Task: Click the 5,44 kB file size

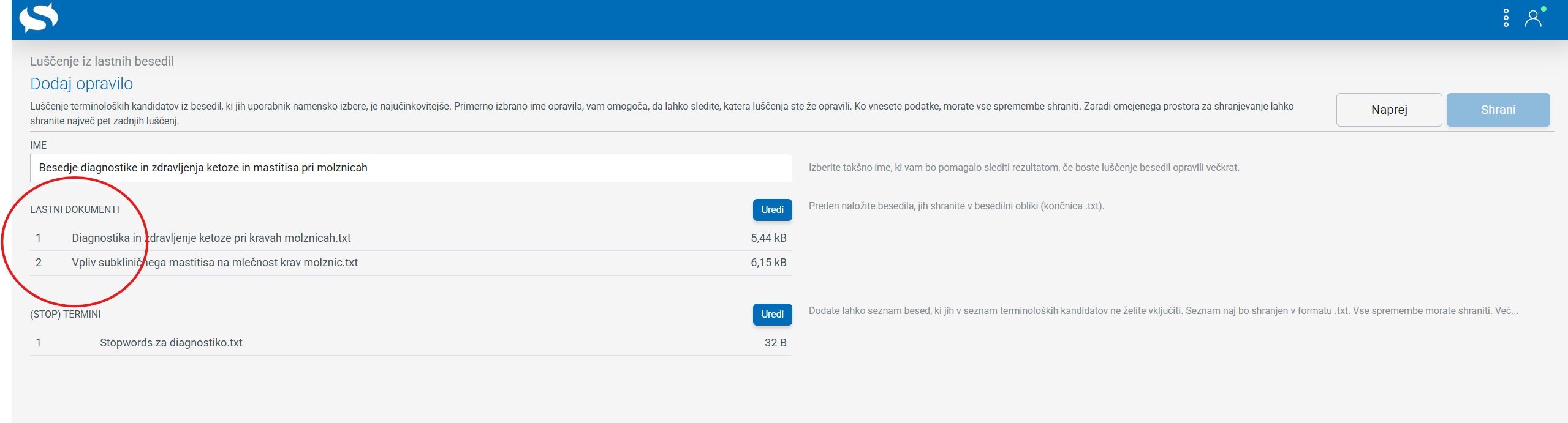Action: [768, 238]
